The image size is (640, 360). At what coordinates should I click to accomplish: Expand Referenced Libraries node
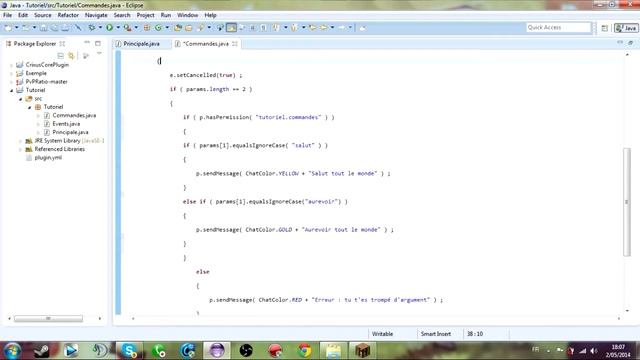coord(20,149)
